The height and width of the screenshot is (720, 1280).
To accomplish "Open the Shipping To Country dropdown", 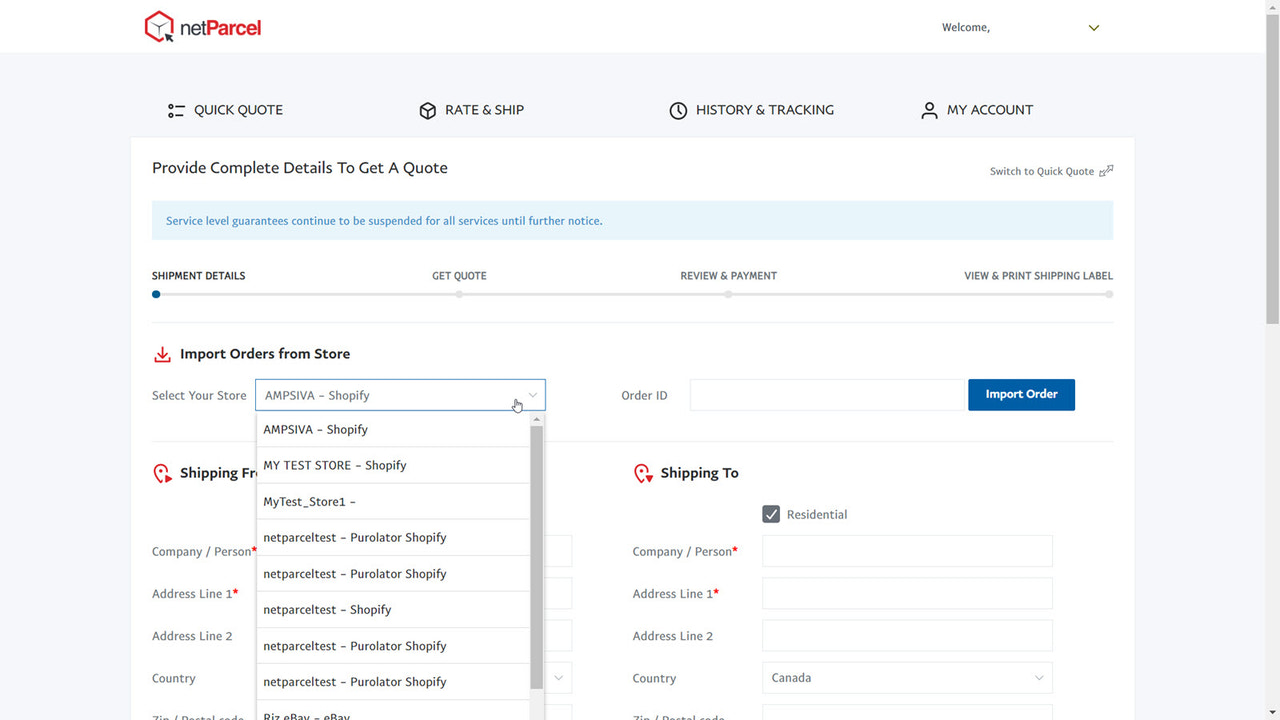I will pyautogui.click(x=907, y=678).
